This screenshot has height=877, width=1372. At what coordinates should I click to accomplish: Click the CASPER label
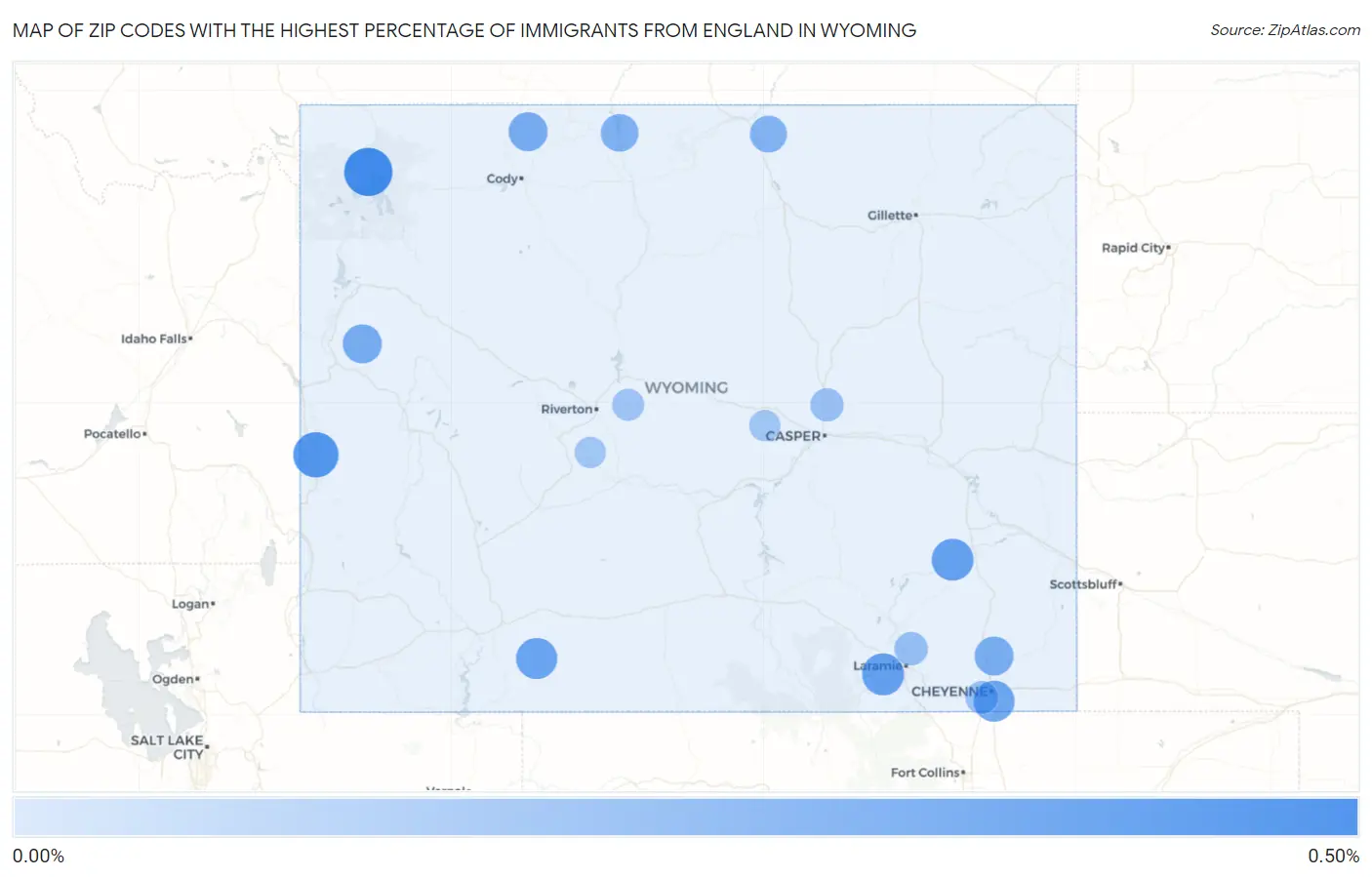pyautogui.click(x=795, y=436)
